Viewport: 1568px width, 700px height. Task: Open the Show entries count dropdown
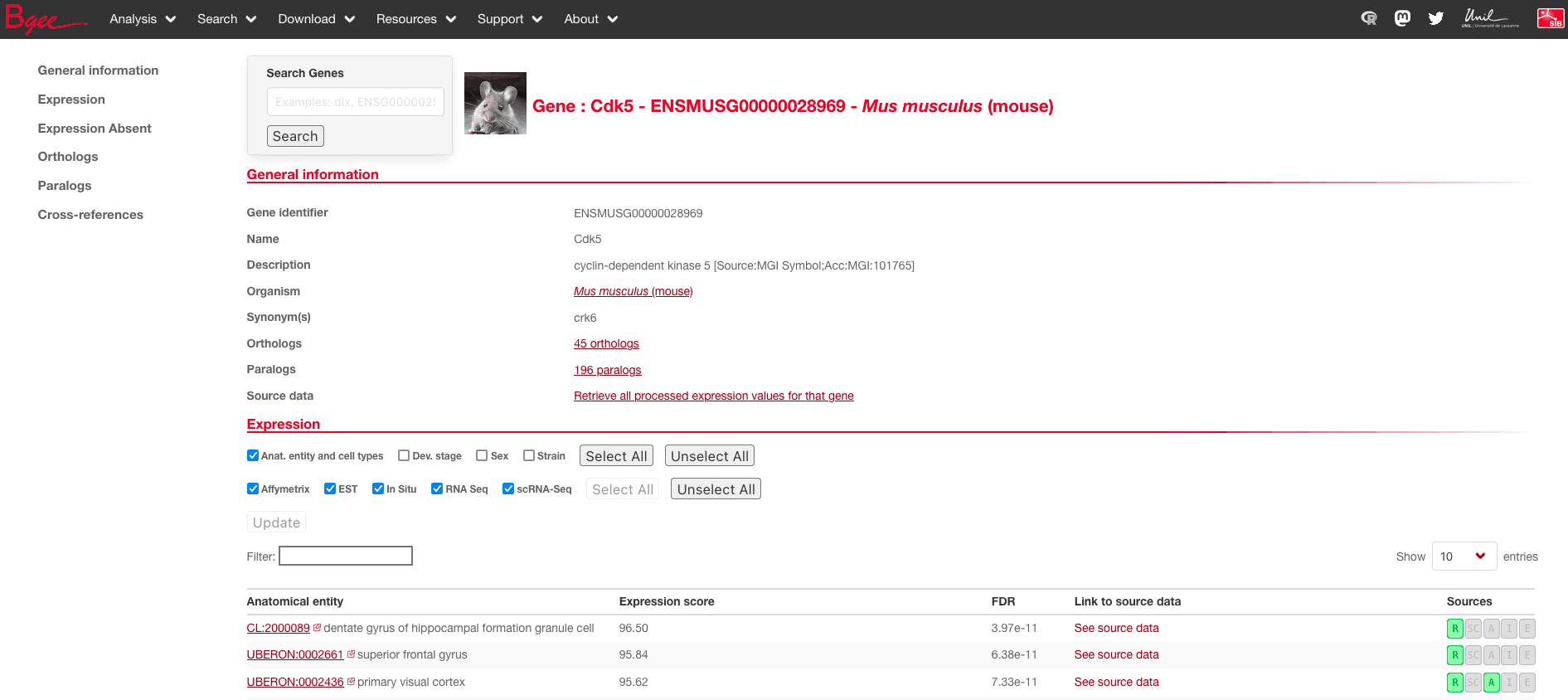pyautogui.click(x=1464, y=557)
